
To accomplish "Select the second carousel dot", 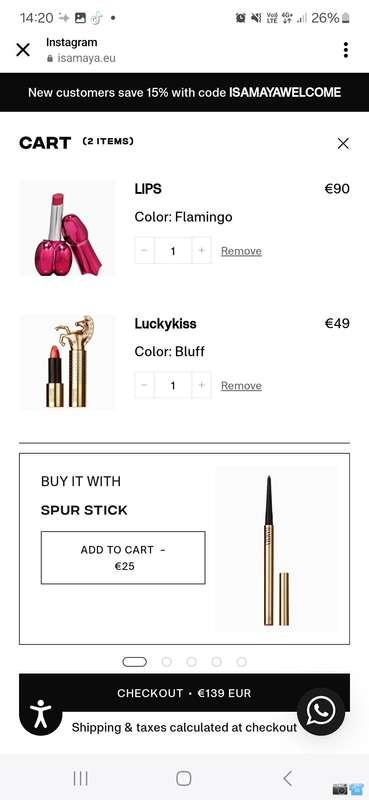I will coord(166,662).
